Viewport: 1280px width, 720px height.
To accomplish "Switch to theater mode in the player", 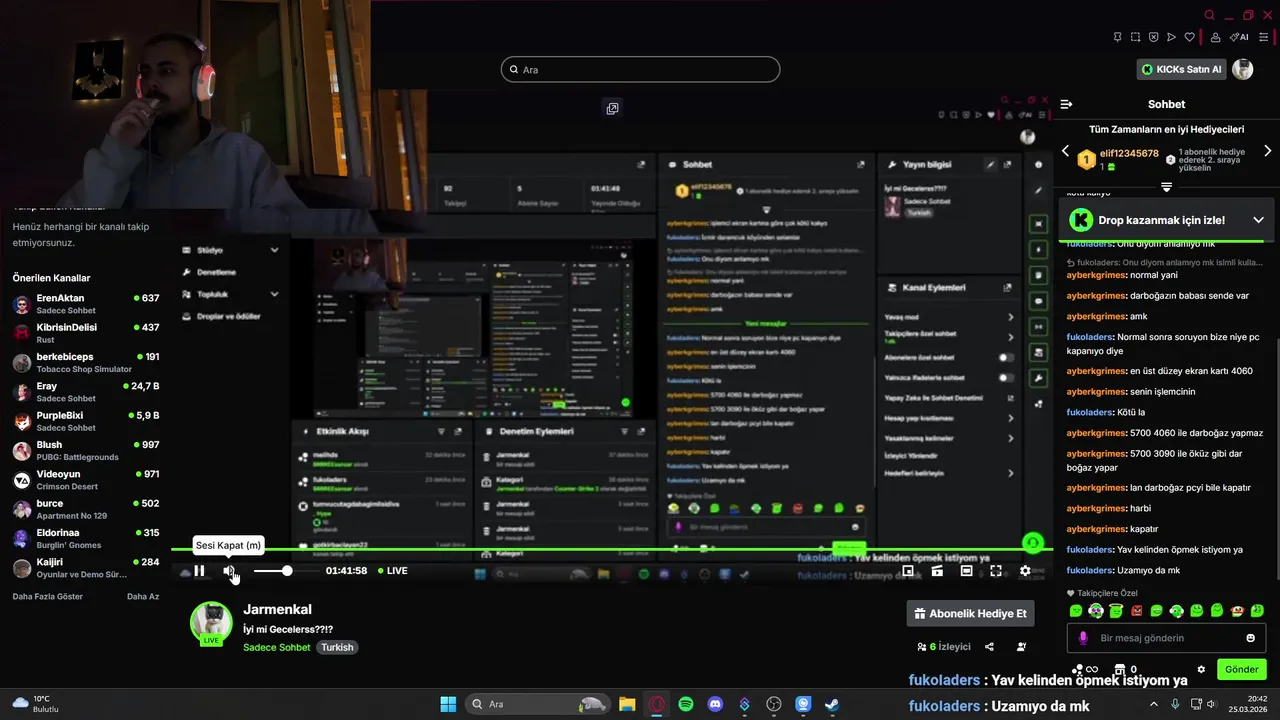I will coord(966,571).
